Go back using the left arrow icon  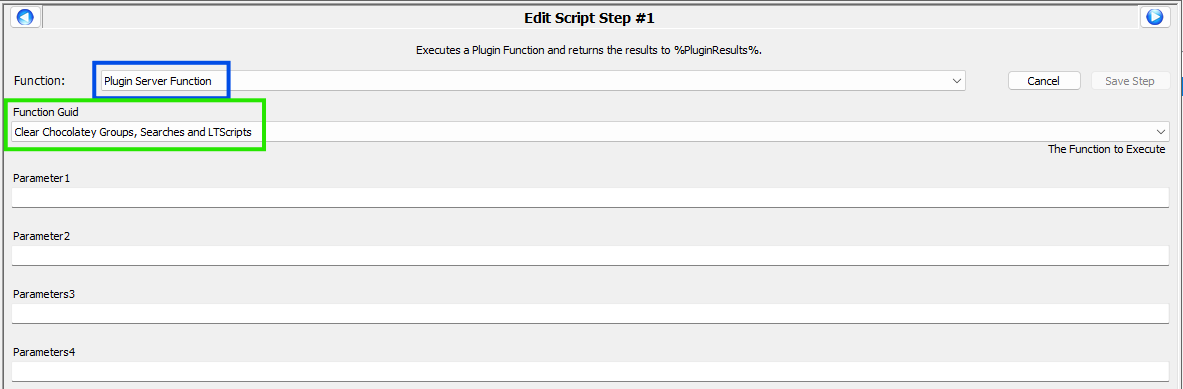click(x=26, y=17)
